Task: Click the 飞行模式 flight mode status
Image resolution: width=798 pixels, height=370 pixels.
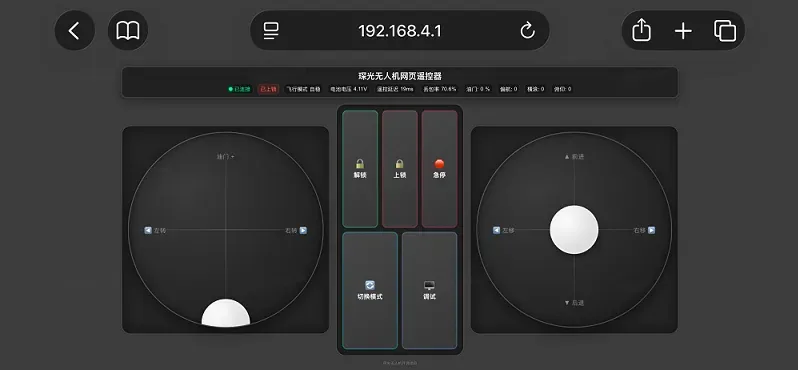Action: pos(304,89)
